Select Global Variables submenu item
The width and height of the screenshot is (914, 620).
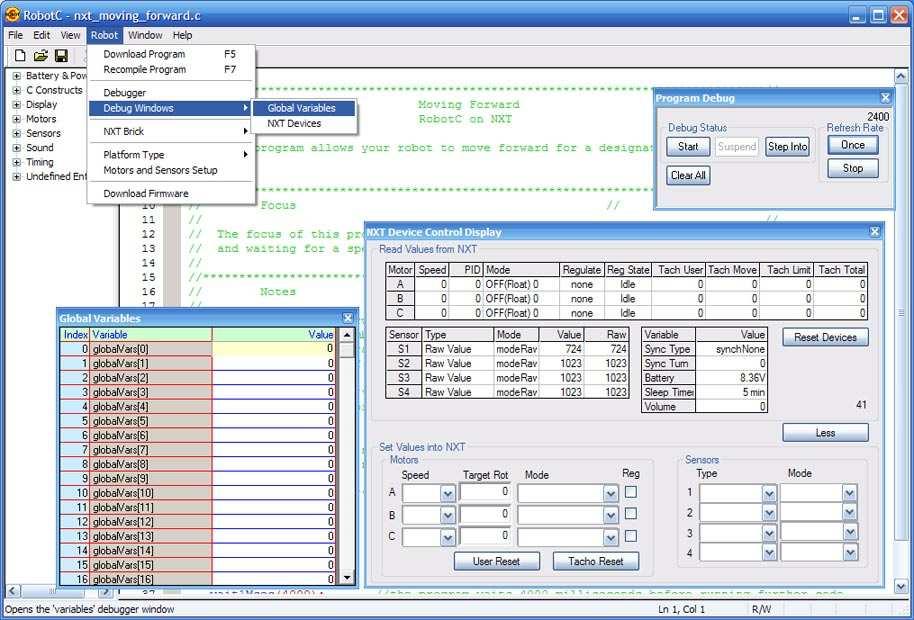click(x=303, y=108)
